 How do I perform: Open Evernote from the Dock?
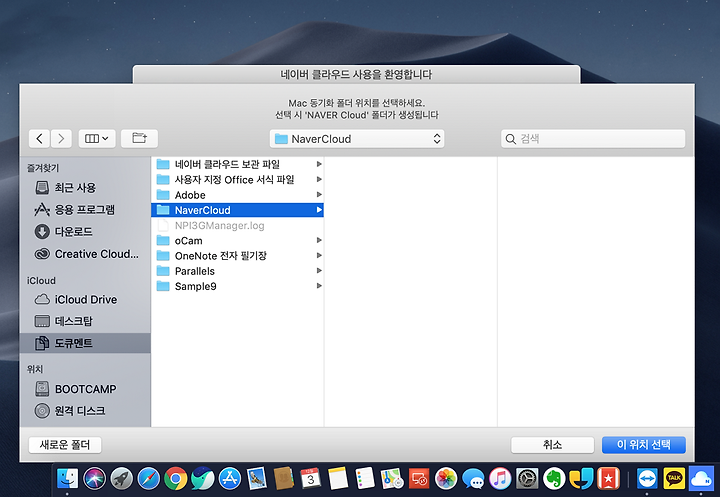[554, 479]
